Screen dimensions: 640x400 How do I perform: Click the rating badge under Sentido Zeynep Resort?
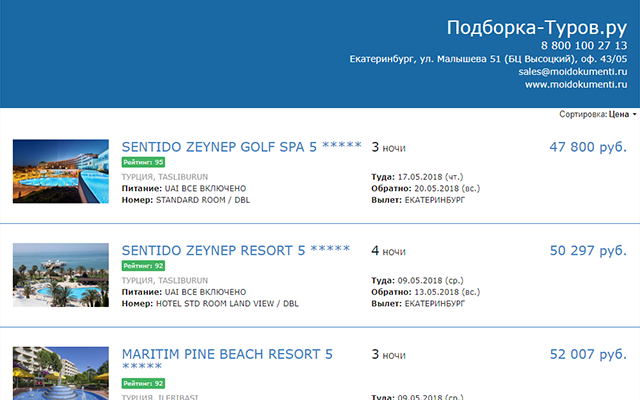pos(143,266)
